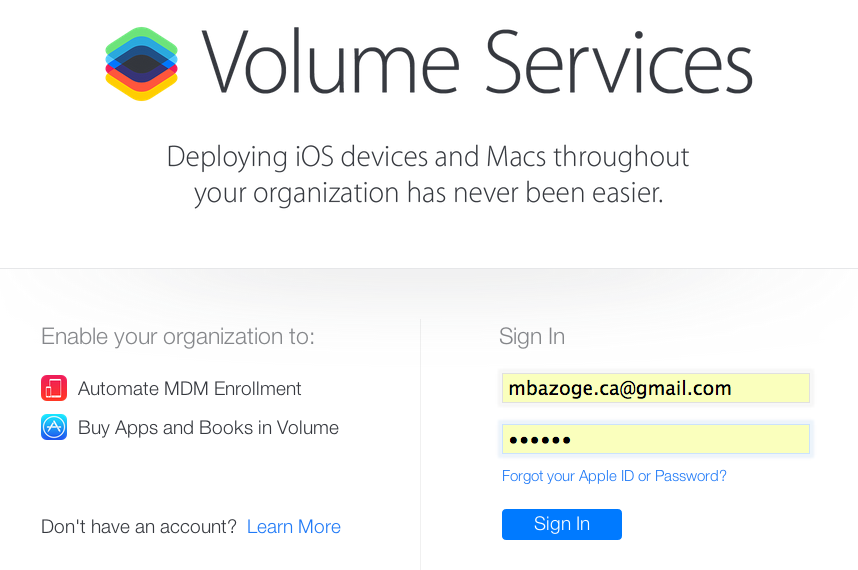
Task: Click the Volume Services layered logo
Action: coord(141,63)
